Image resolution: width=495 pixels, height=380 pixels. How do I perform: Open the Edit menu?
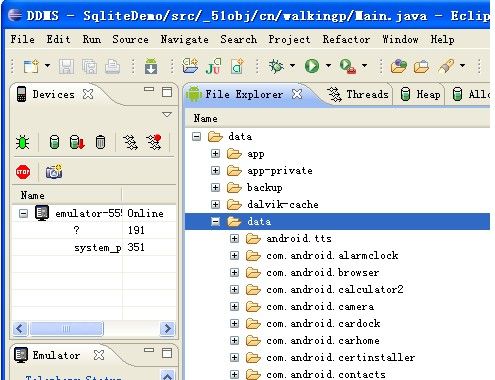[x=58, y=39]
